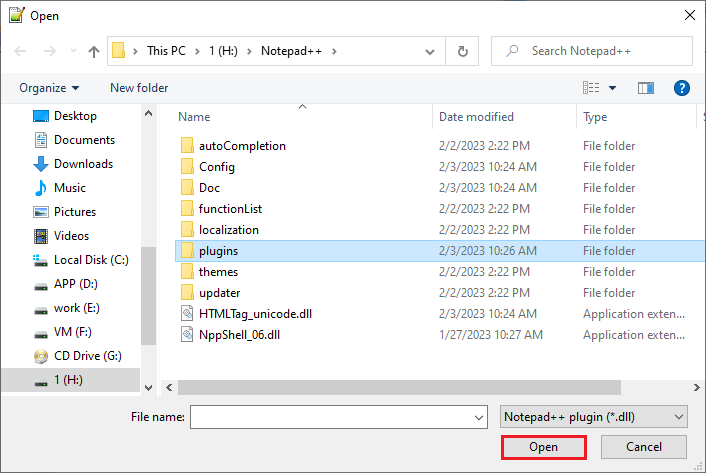Click the Forward navigation arrow
The image size is (706, 473).
(x=50, y=51)
